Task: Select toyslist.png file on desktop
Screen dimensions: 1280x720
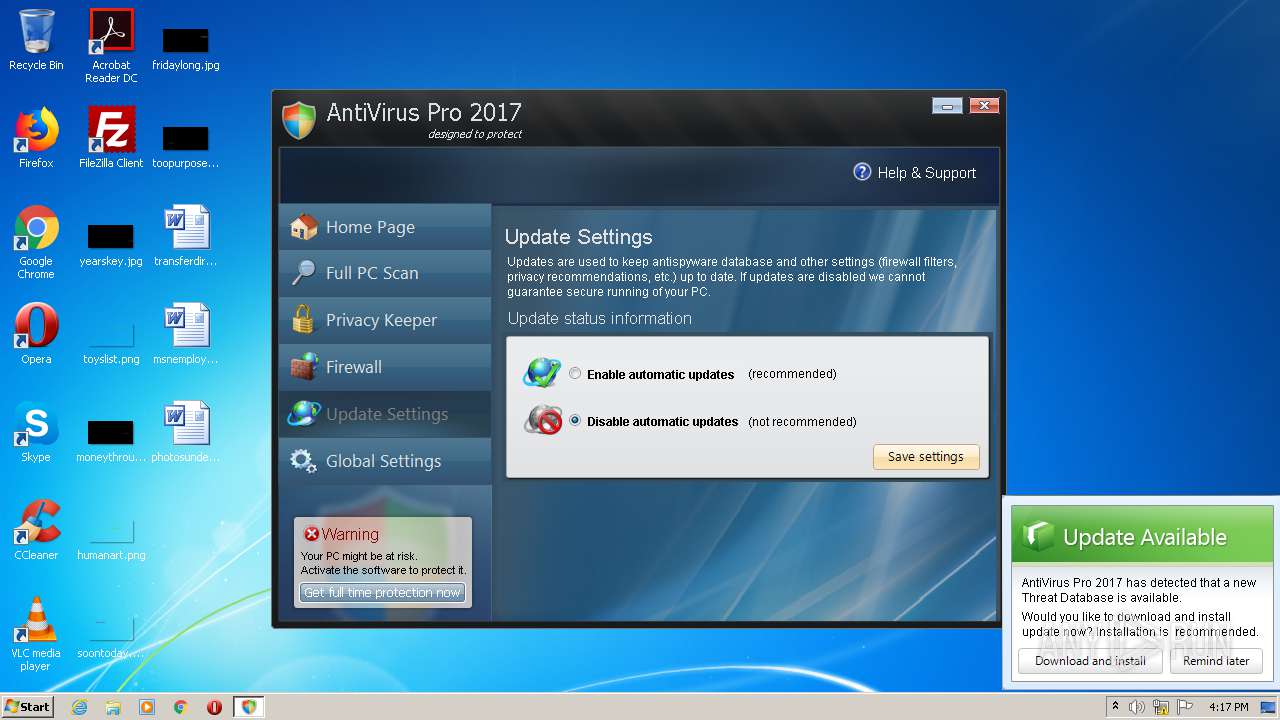Action: tap(111, 341)
